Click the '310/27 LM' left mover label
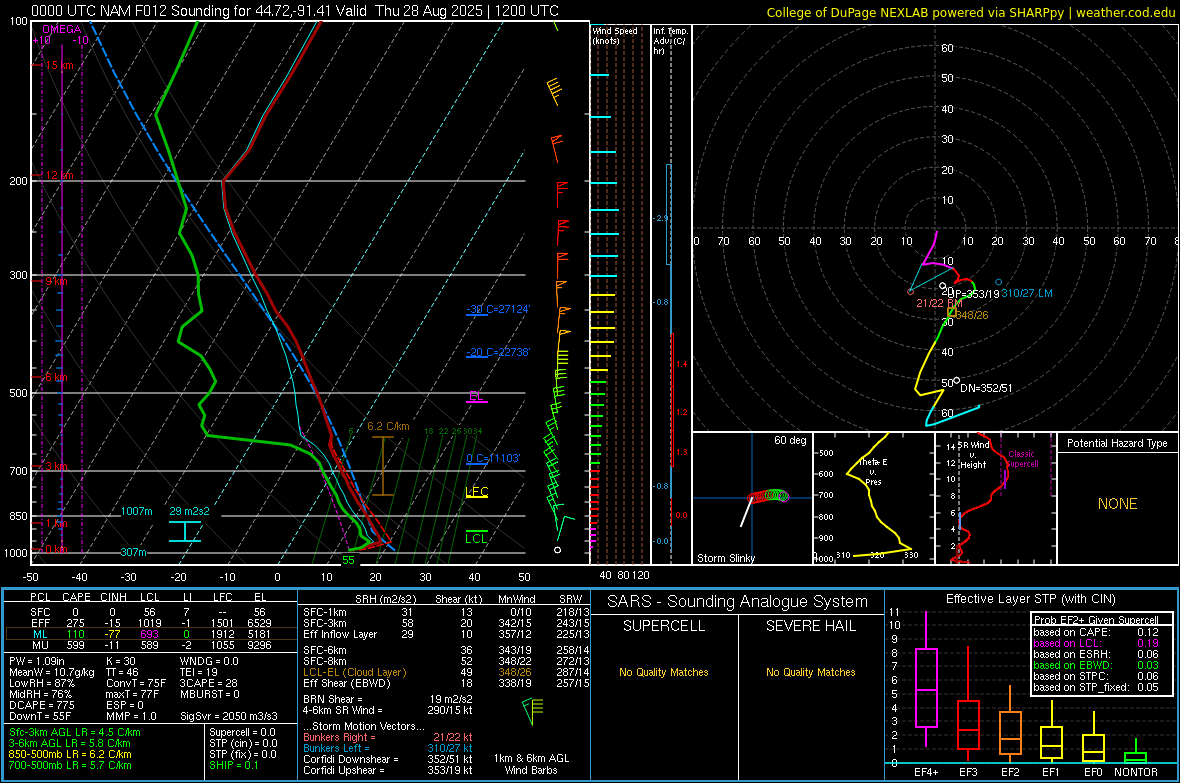 point(1027,294)
